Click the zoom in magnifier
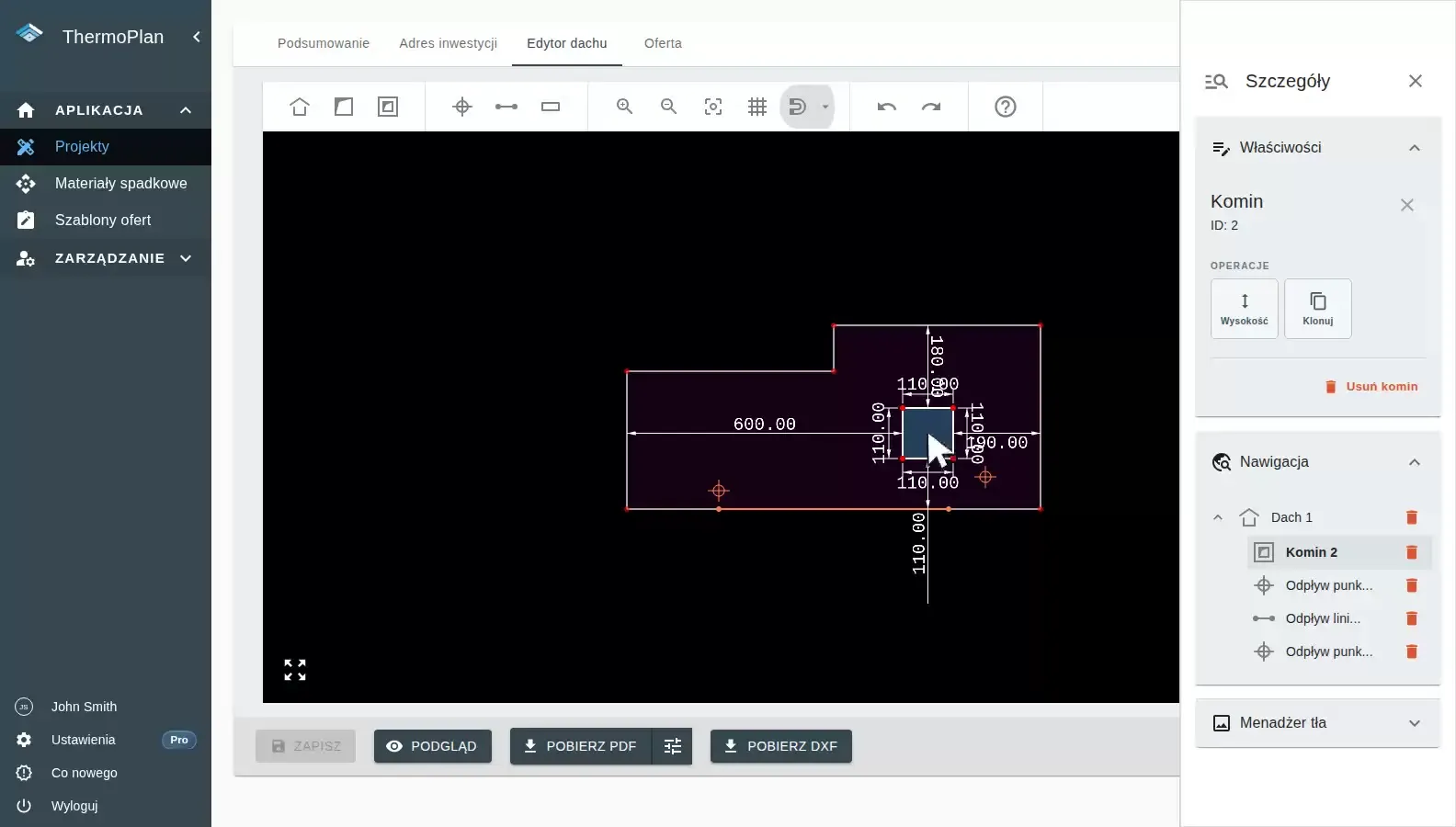The image size is (1456, 827). tap(625, 107)
